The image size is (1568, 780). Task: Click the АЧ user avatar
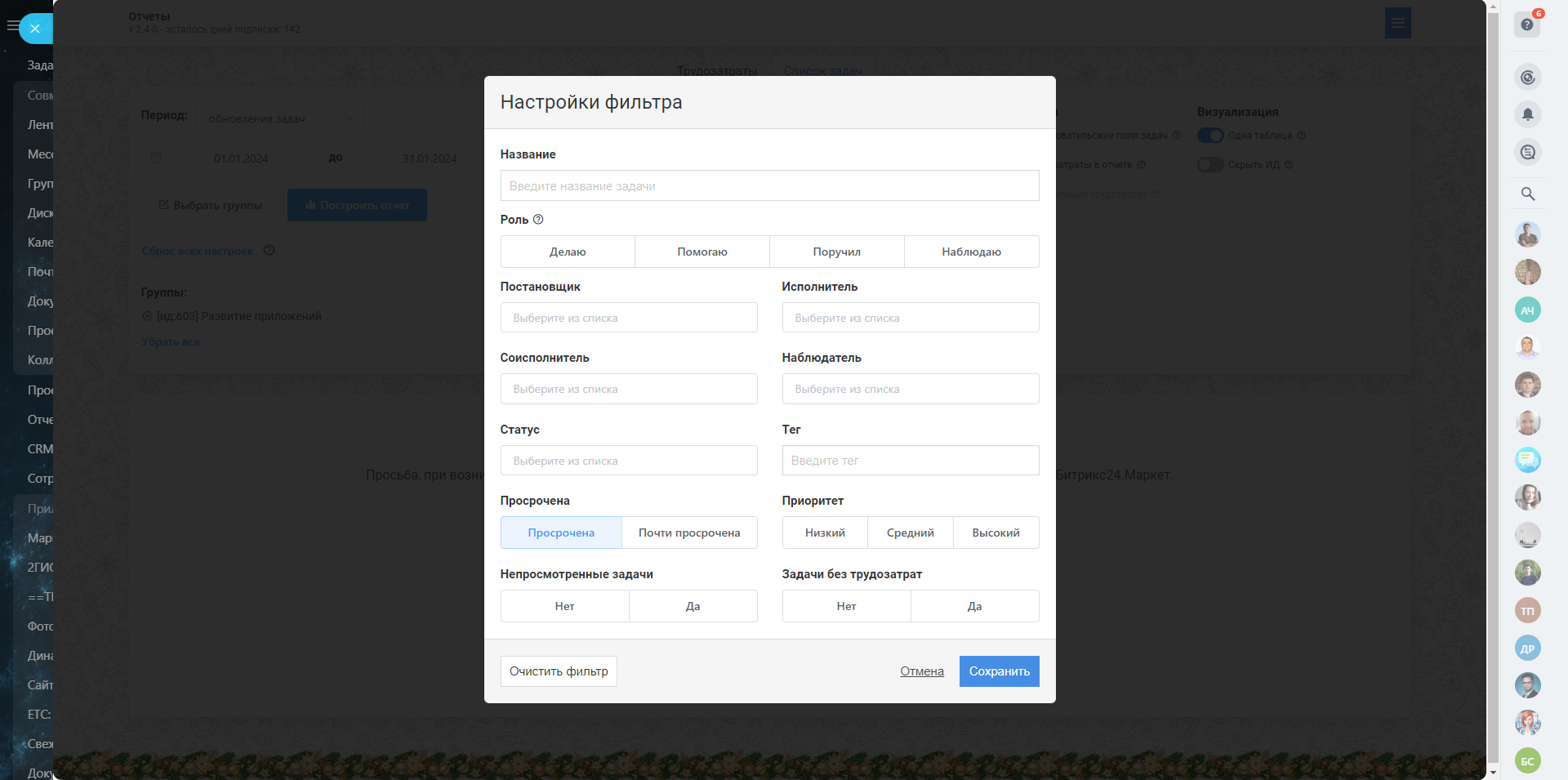point(1527,310)
